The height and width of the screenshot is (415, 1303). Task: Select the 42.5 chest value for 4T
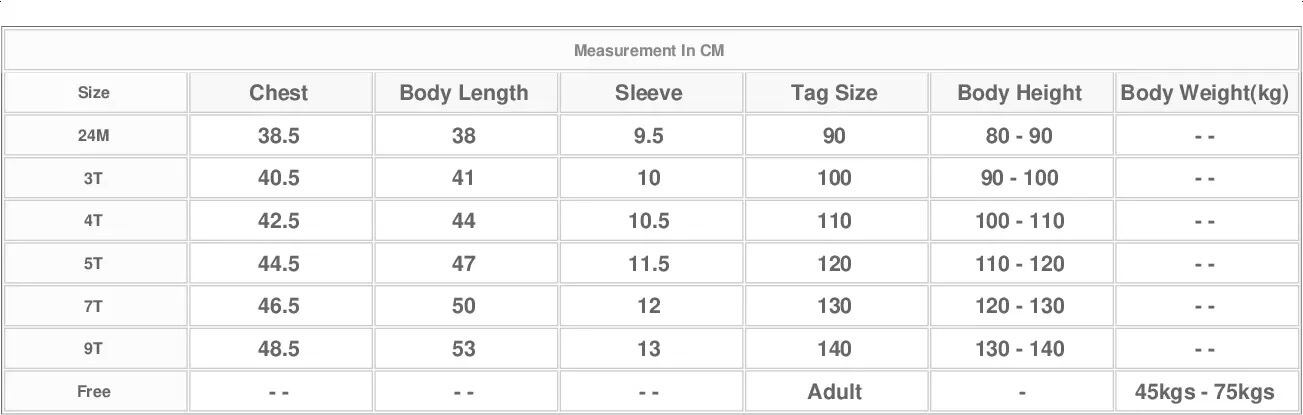[x=278, y=221]
